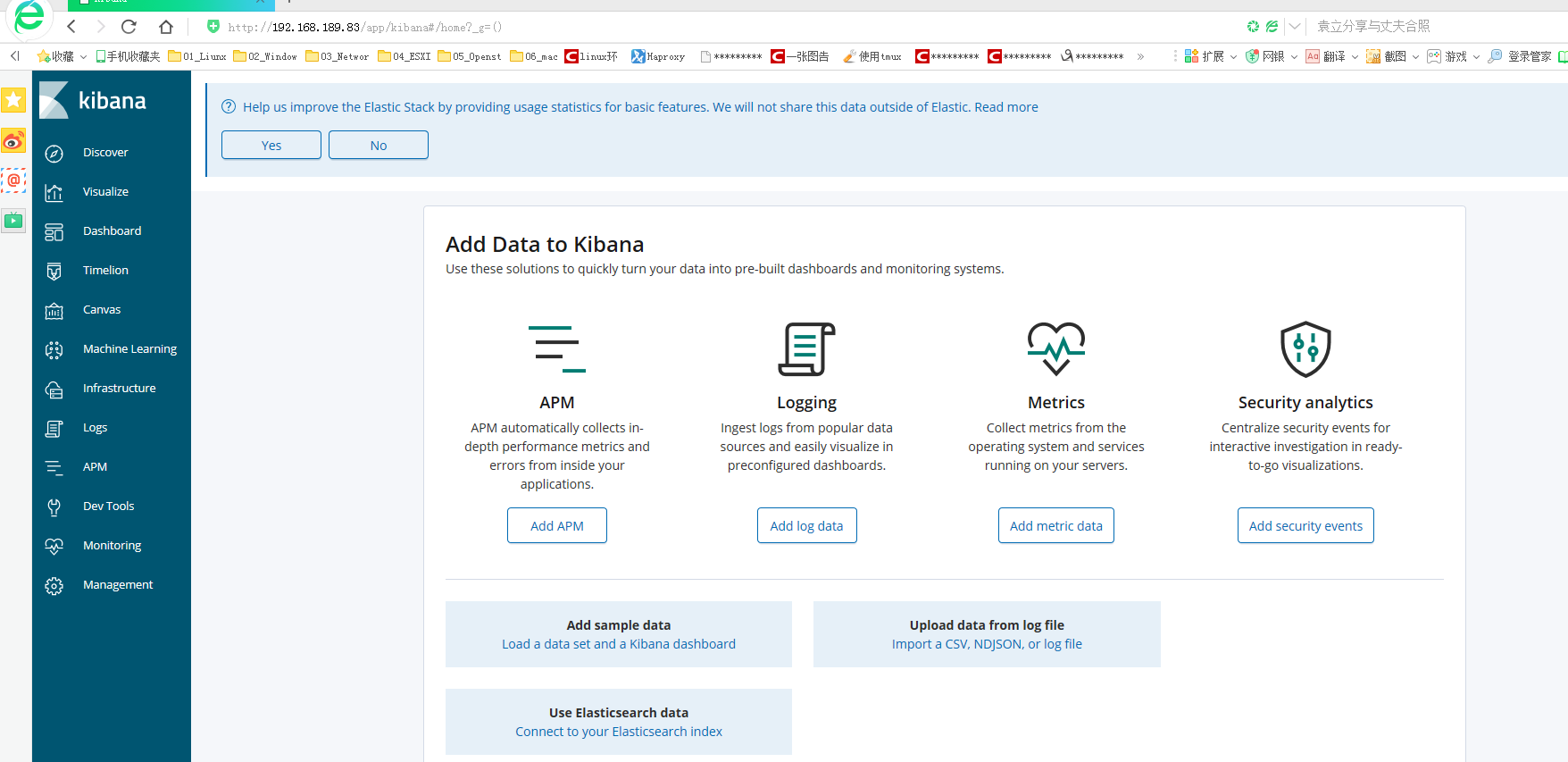Screen dimensions: 1568x762
Task: Click Yes to share usage statistics
Action: pyautogui.click(x=271, y=145)
